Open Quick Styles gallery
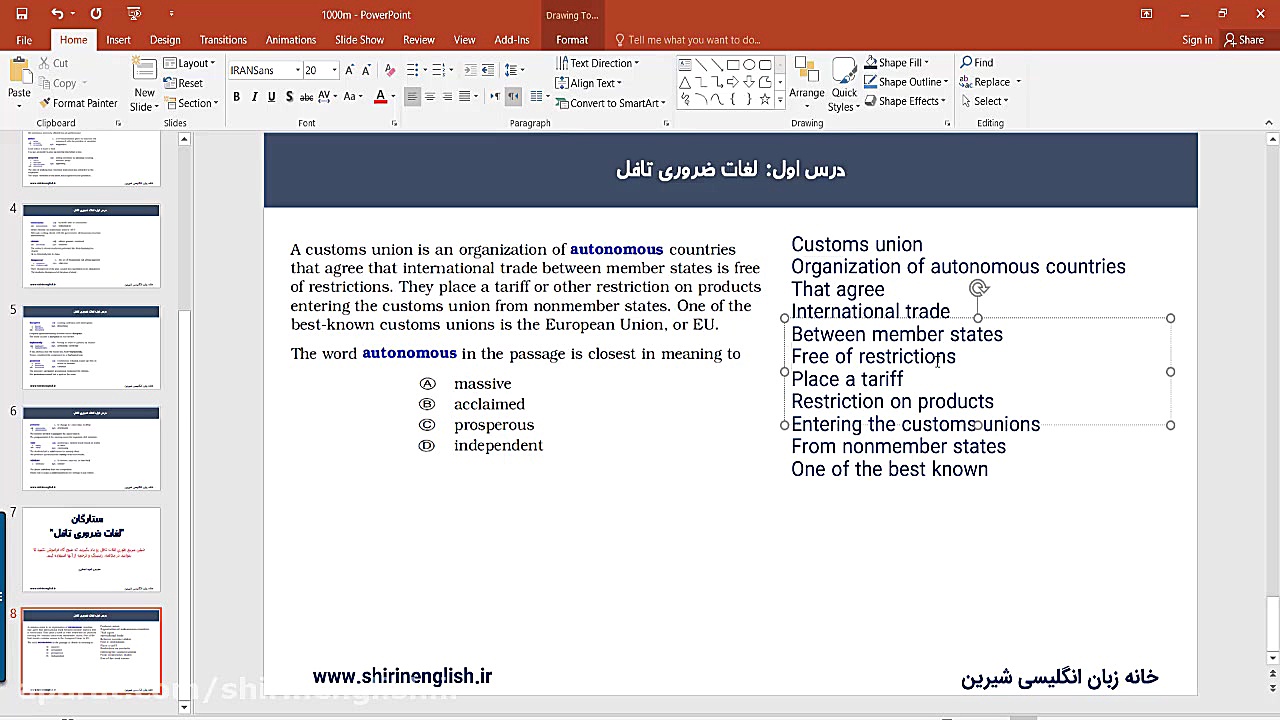 845,84
